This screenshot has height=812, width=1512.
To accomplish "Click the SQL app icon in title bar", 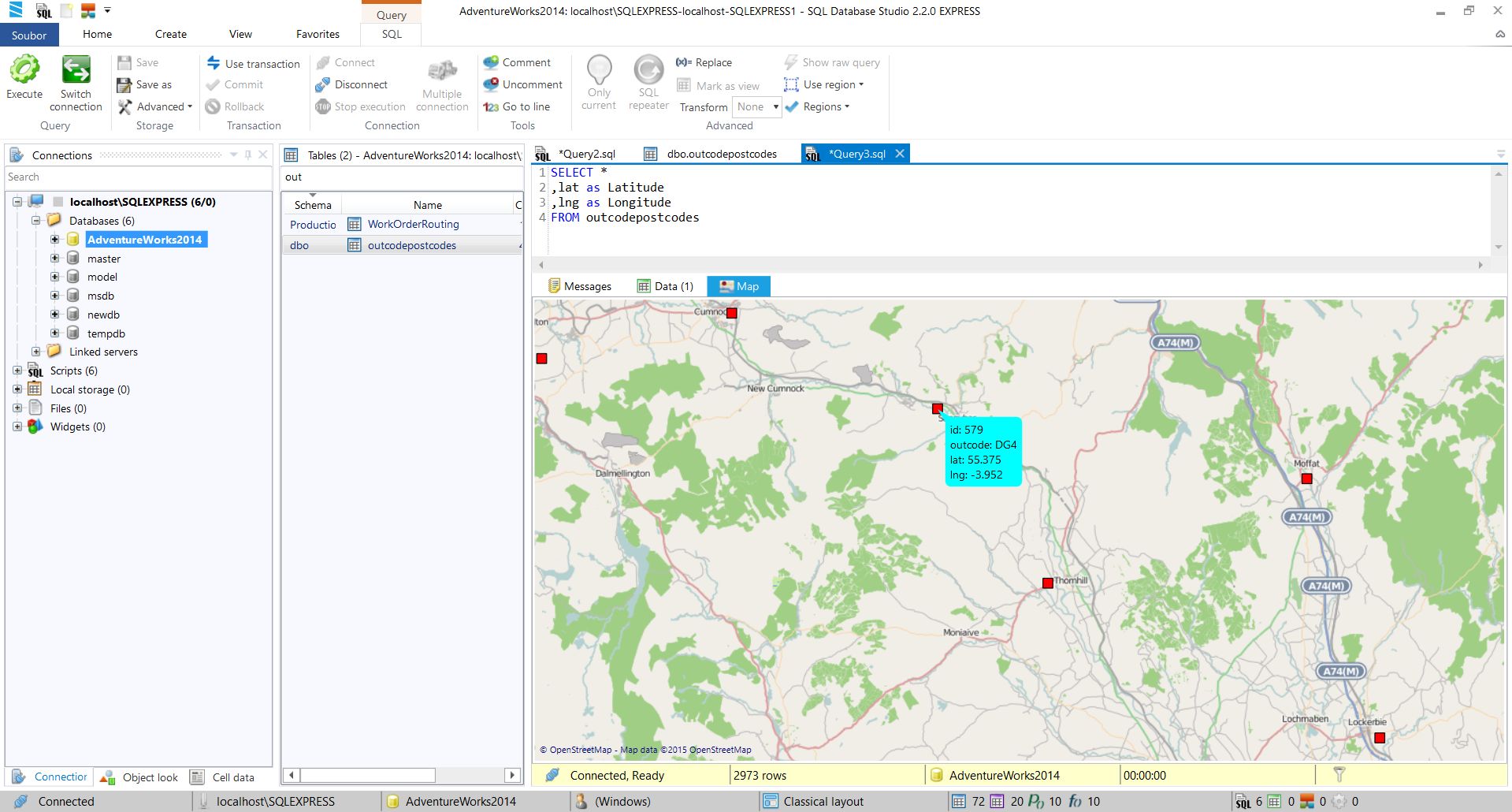I will 44,11.
